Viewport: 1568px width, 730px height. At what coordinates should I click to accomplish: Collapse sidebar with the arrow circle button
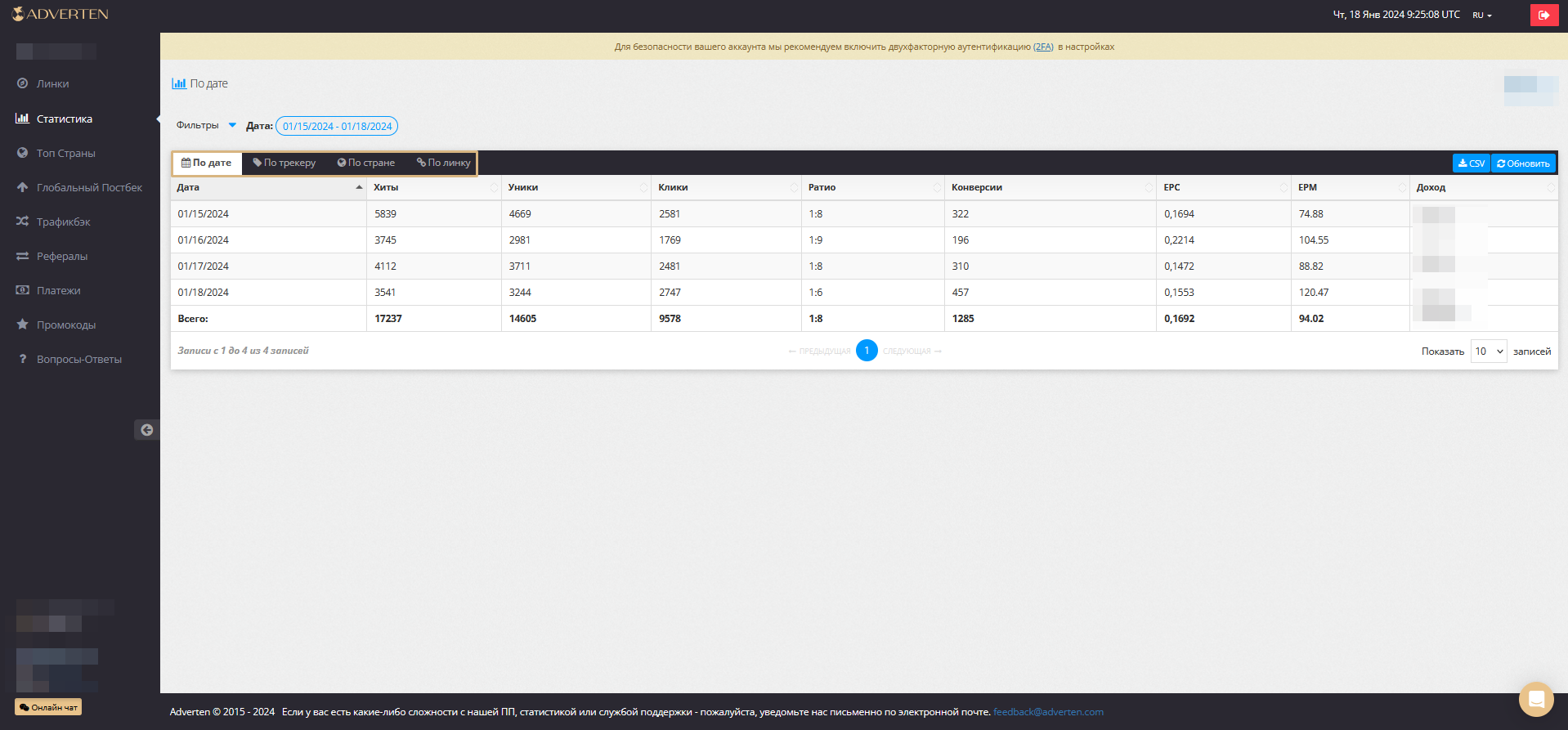click(147, 430)
